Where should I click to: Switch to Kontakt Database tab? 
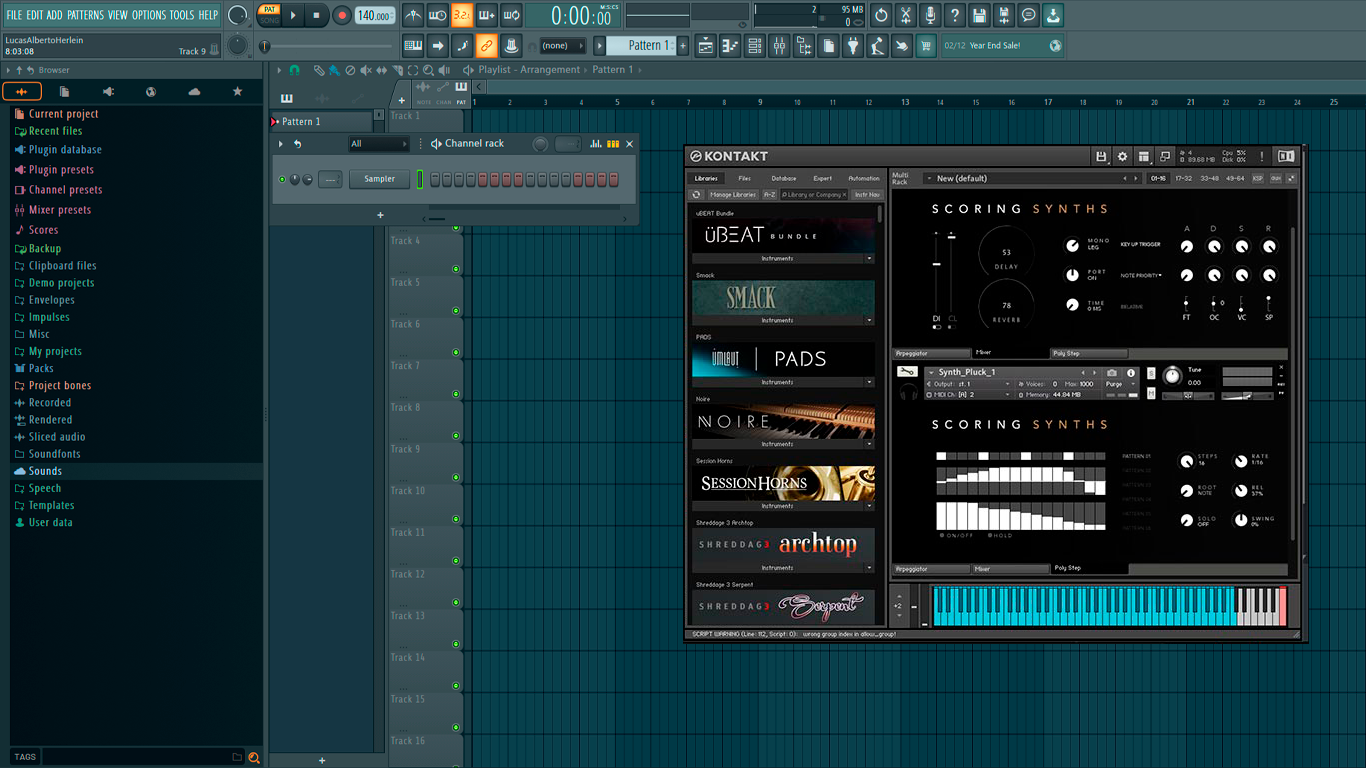click(x=784, y=178)
